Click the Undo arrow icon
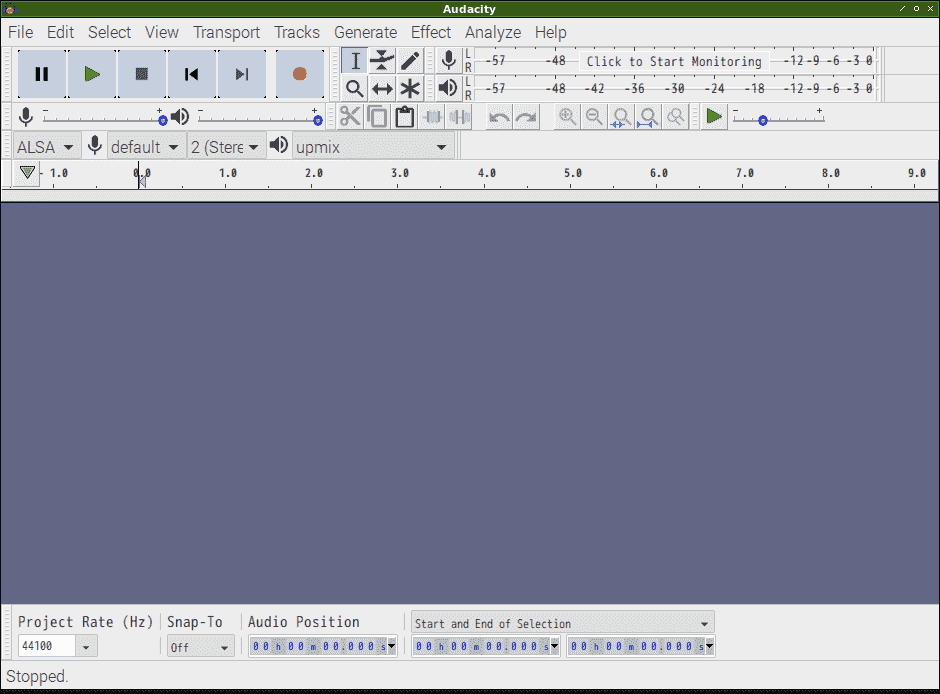Image resolution: width=940 pixels, height=694 pixels. coord(499,117)
